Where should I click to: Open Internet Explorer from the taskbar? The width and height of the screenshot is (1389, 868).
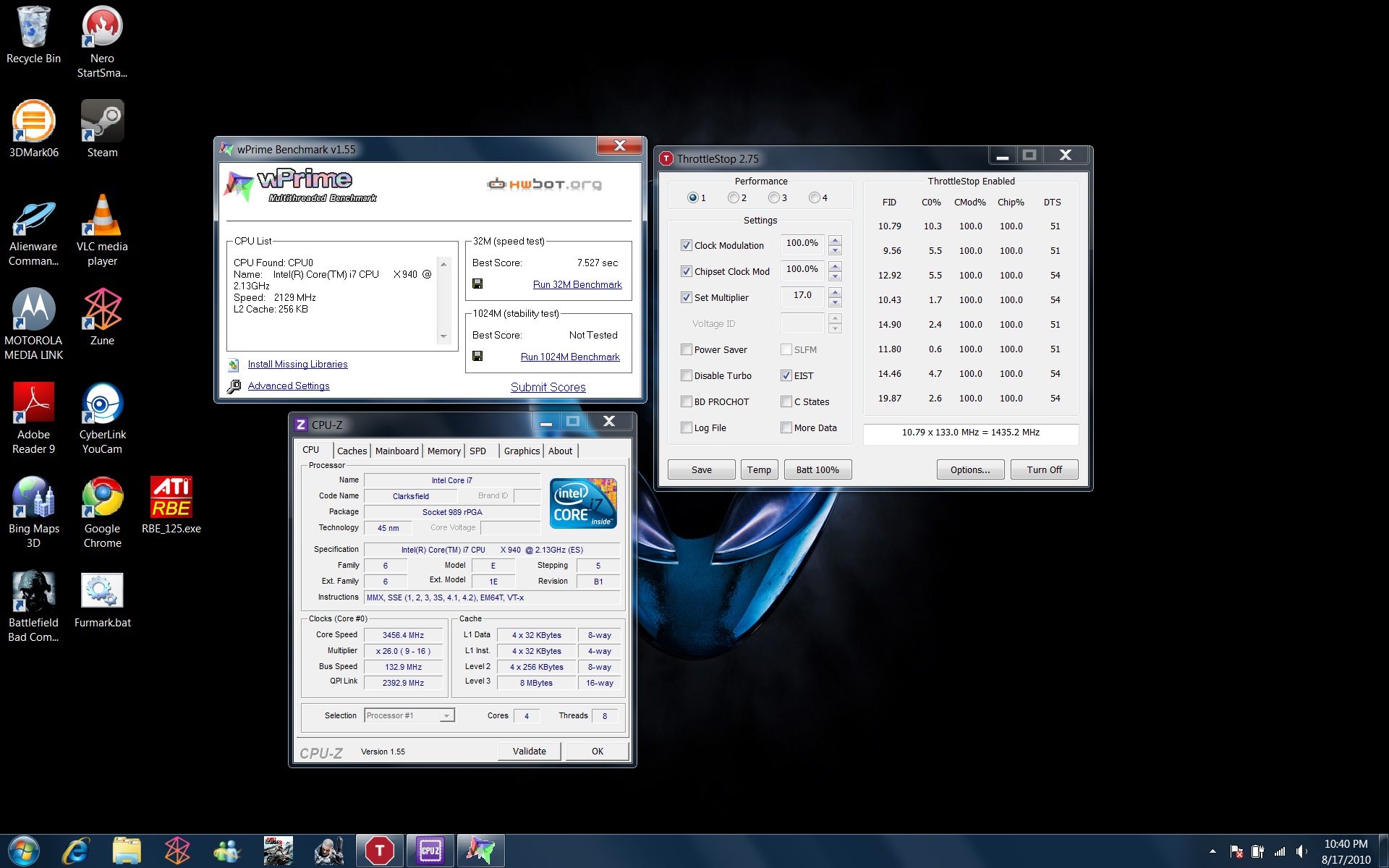[x=75, y=851]
